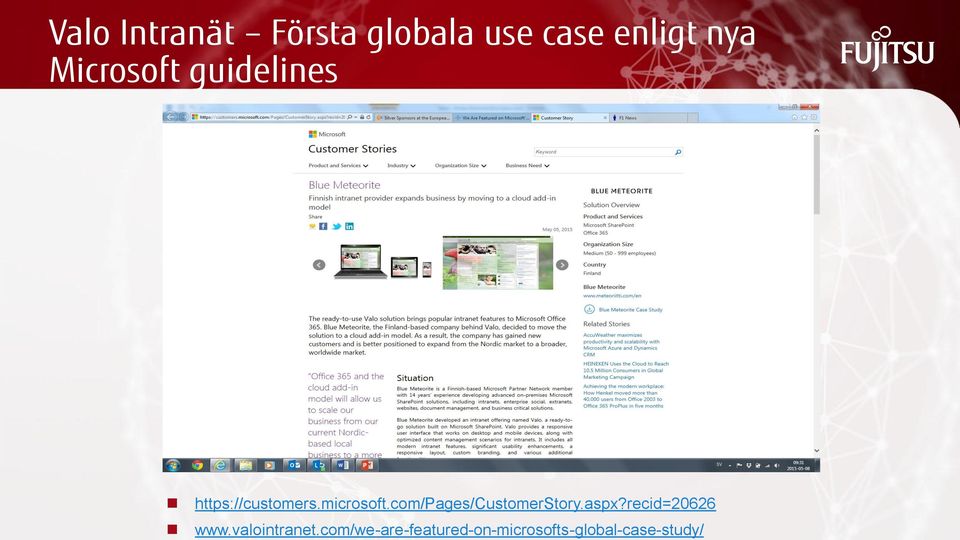Open PowerPoint from the taskbar

[x=367, y=465]
